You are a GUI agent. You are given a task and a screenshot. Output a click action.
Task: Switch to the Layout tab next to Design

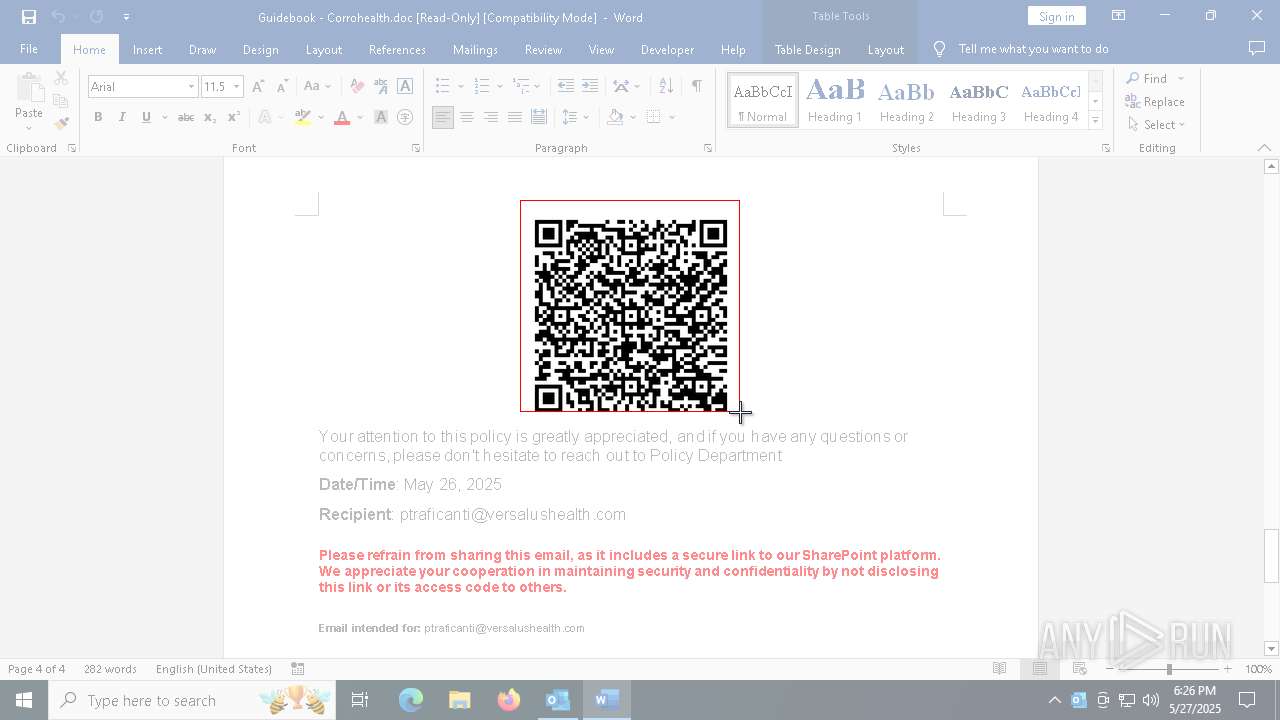323,49
